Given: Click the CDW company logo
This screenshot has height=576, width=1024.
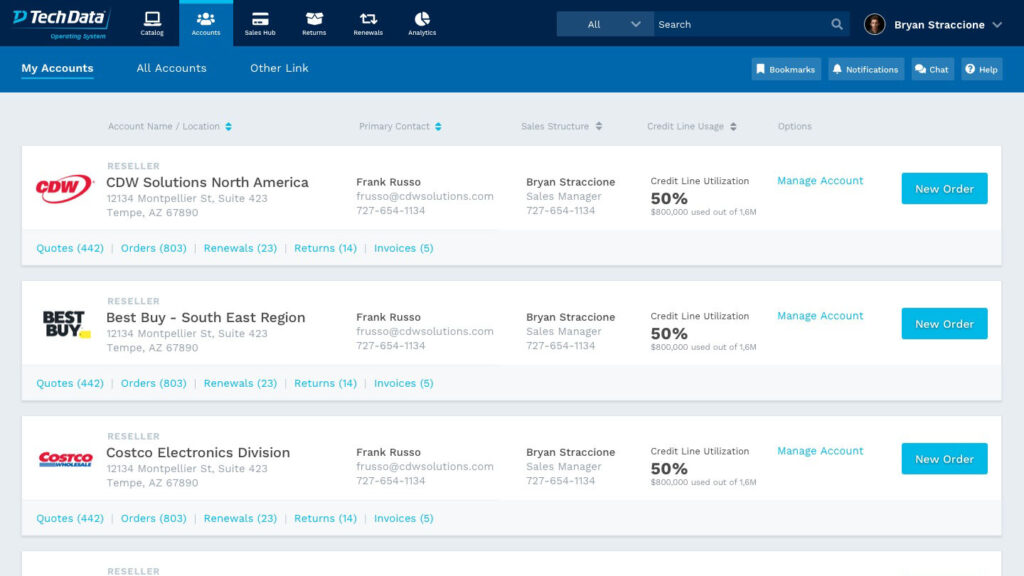Looking at the screenshot, I should point(65,188).
